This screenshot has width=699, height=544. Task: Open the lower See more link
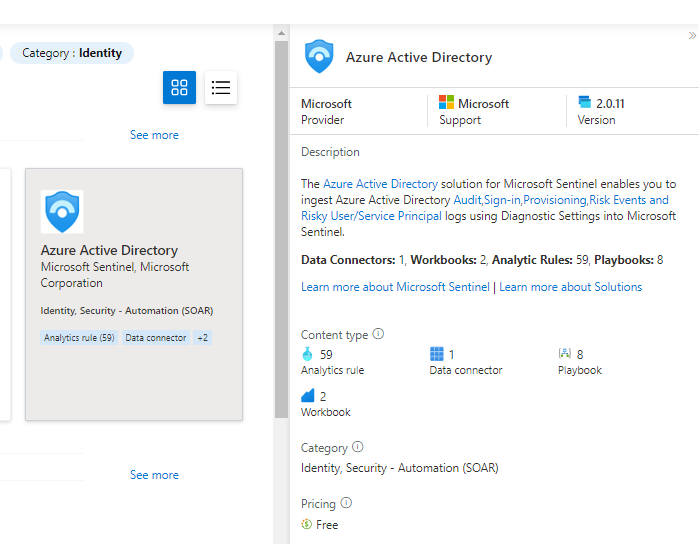click(x=154, y=475)
